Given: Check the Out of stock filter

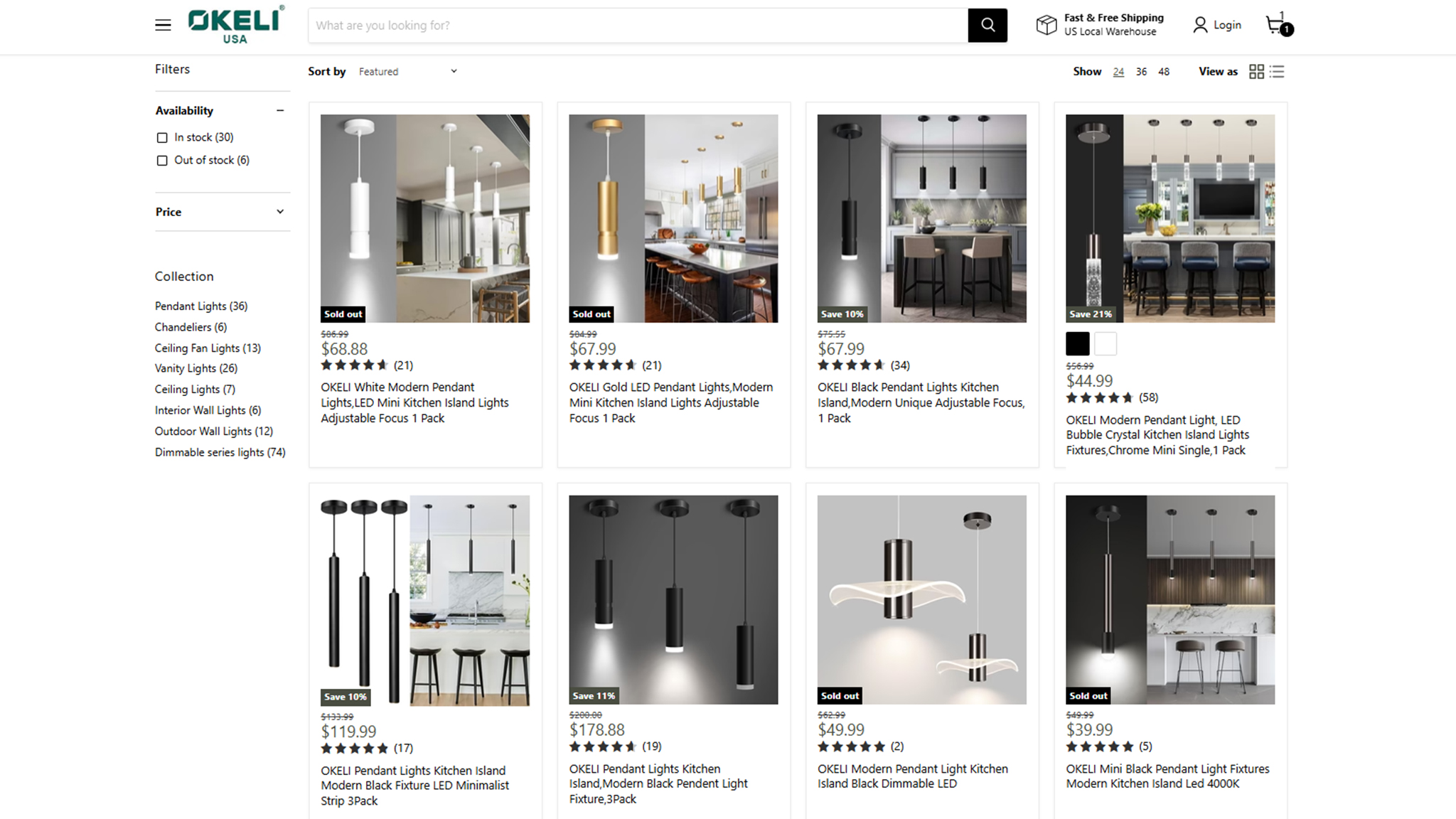Looking at the screenshot, I should click(162, 161).
